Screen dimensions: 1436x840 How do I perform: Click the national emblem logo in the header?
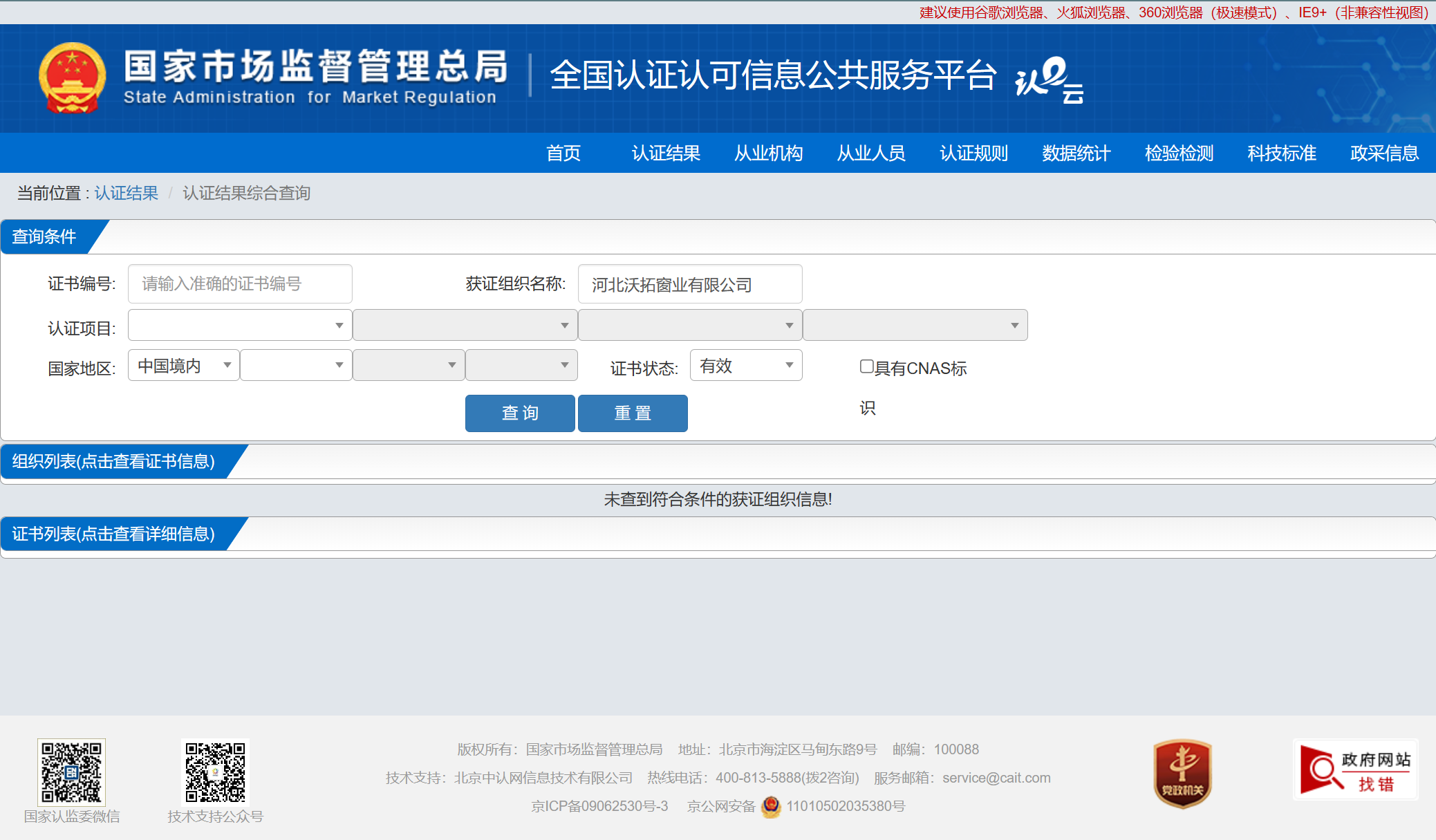[73, 78]
